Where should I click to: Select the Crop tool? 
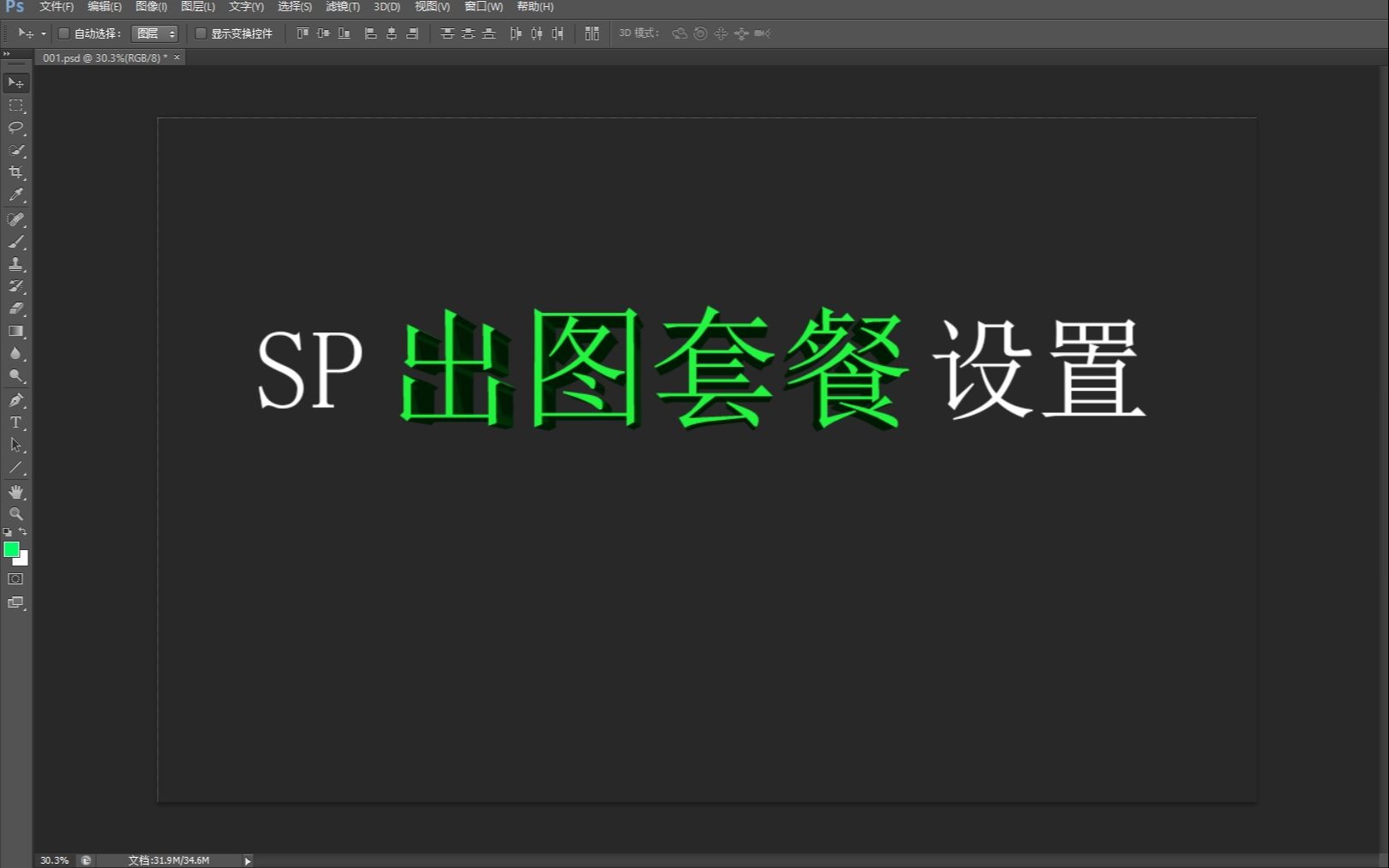15,172
